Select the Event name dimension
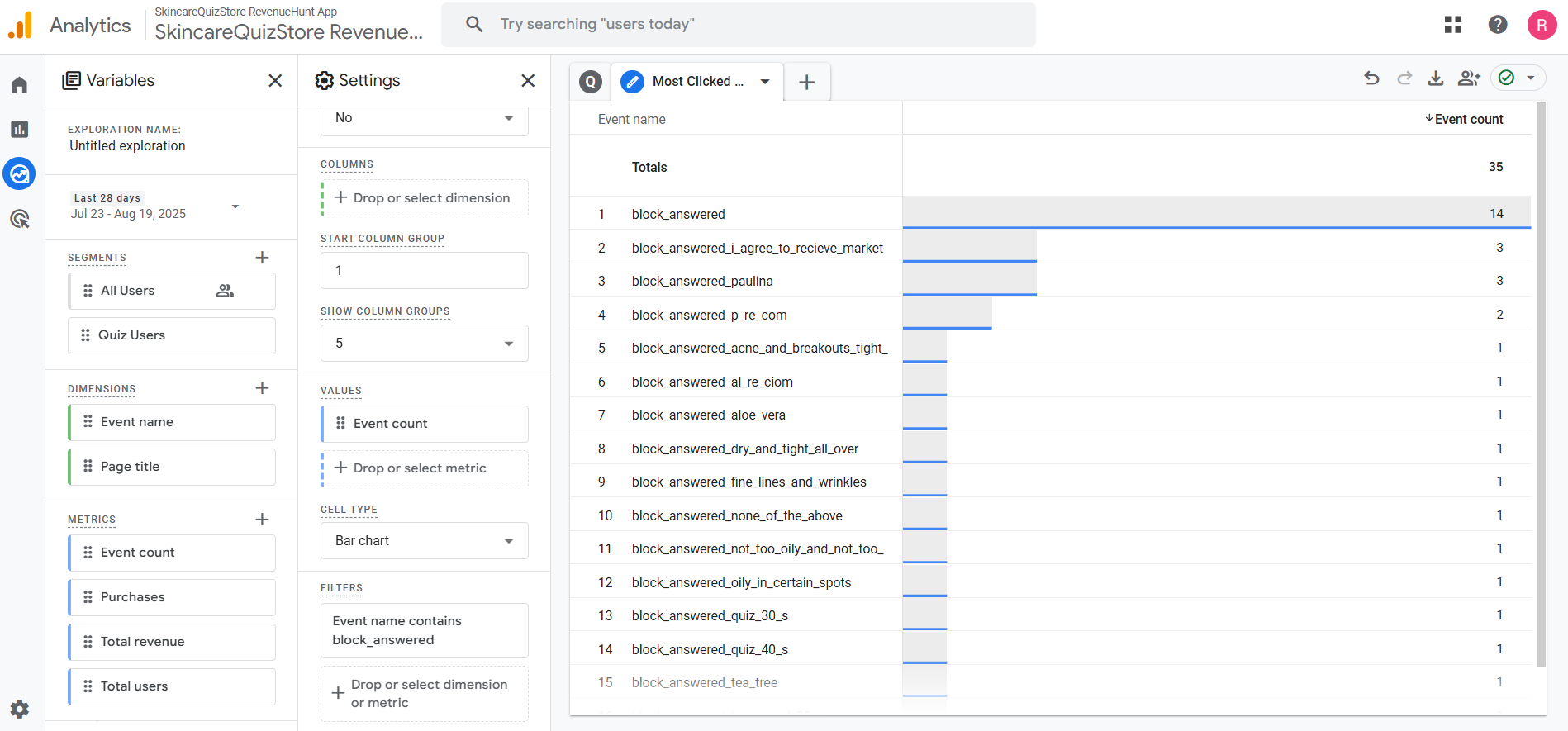Image resolution: width=1568 pixels, height=731 pixels. [x=172, y=422]
